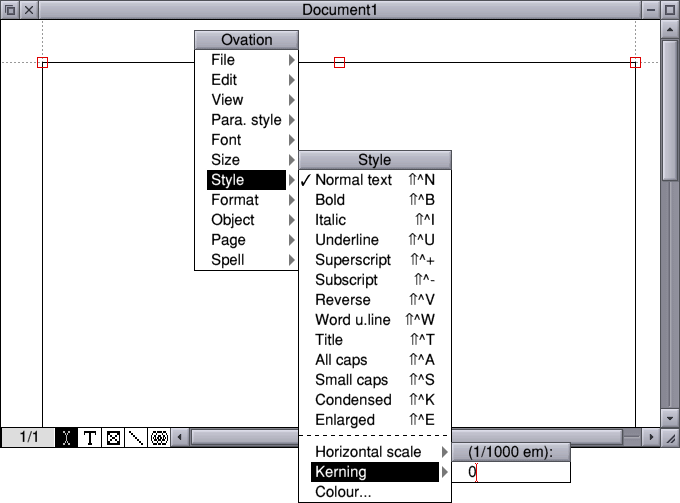The height and width of the screenshot is (503, 680).
Task: Open the Format submenu
Action: pos(246,199)
